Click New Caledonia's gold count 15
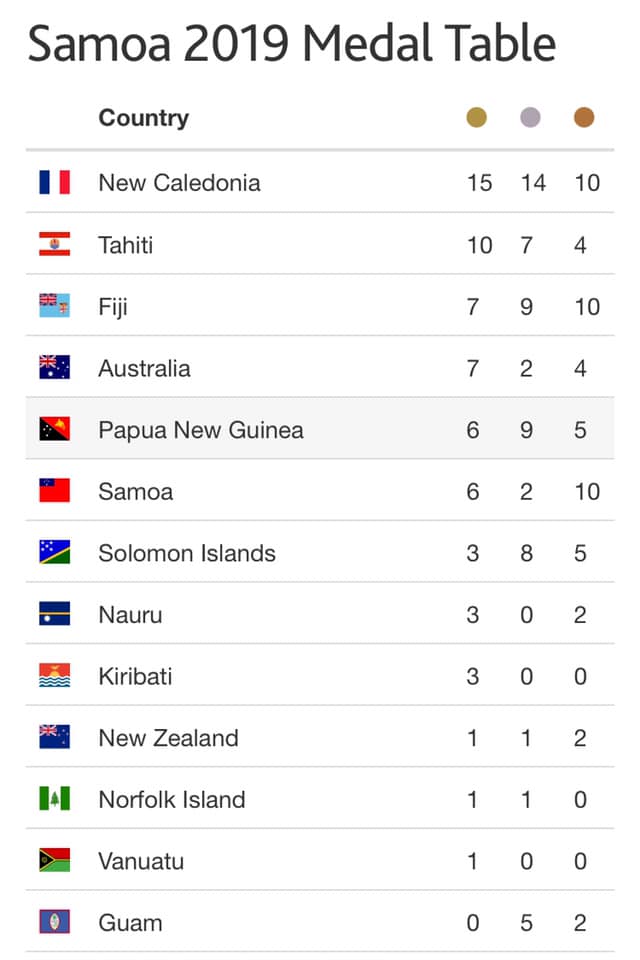Image resolution: width=640 pixels, height=960 pixels. click(x=480, y=183)
